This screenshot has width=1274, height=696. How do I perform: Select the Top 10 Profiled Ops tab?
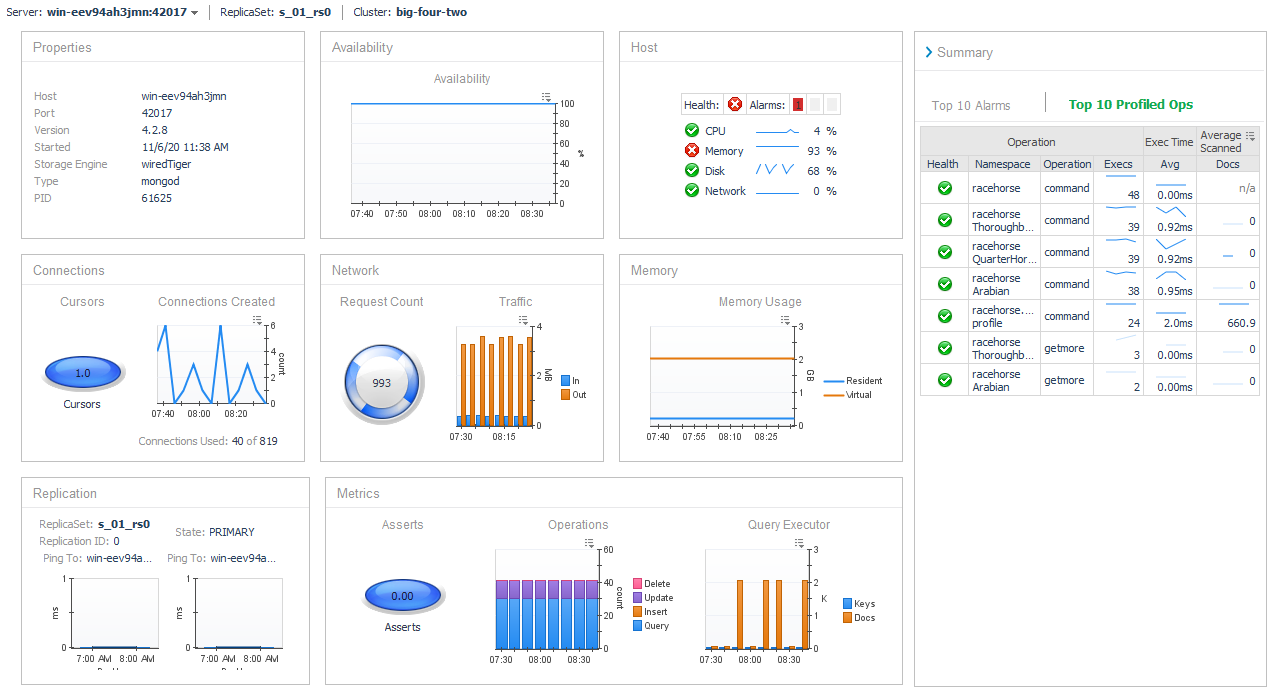pos(1130,105)
